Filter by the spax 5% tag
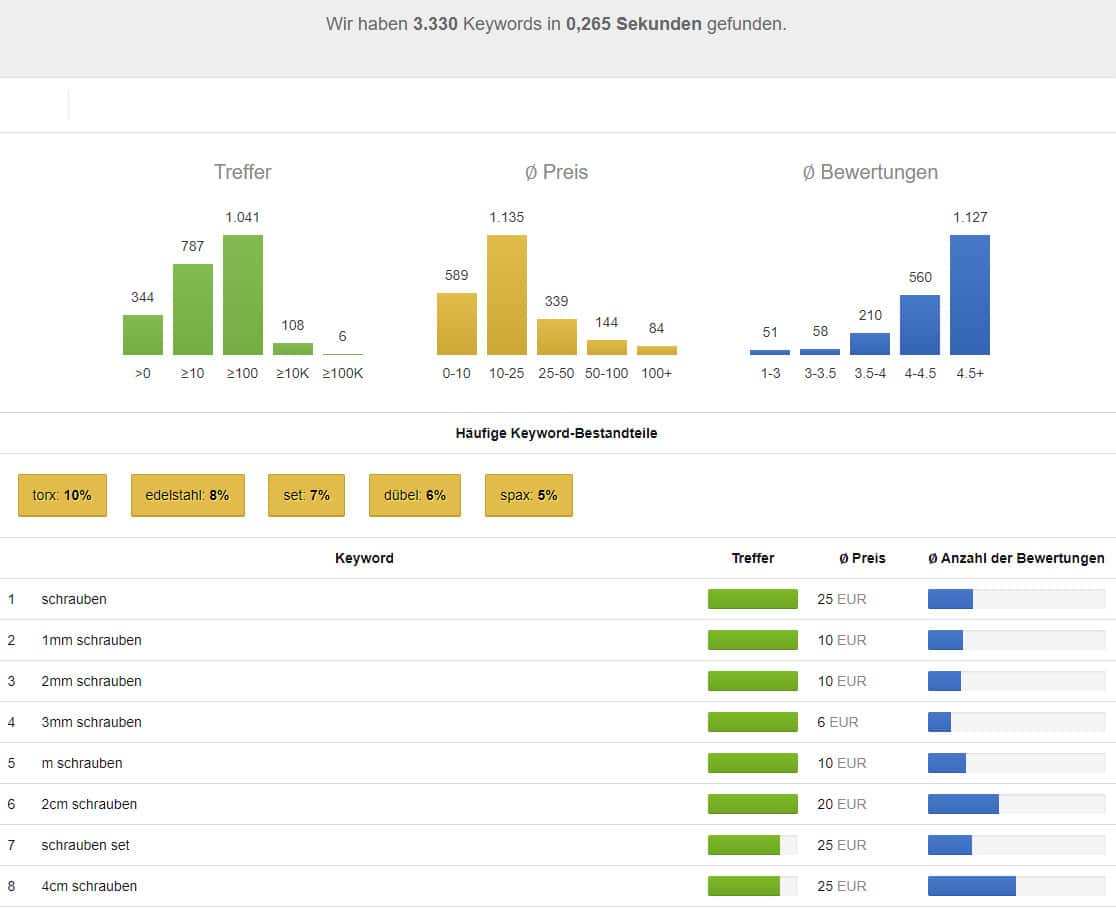This screenshot has height=909, width=1116. click(x=528, y=495)
